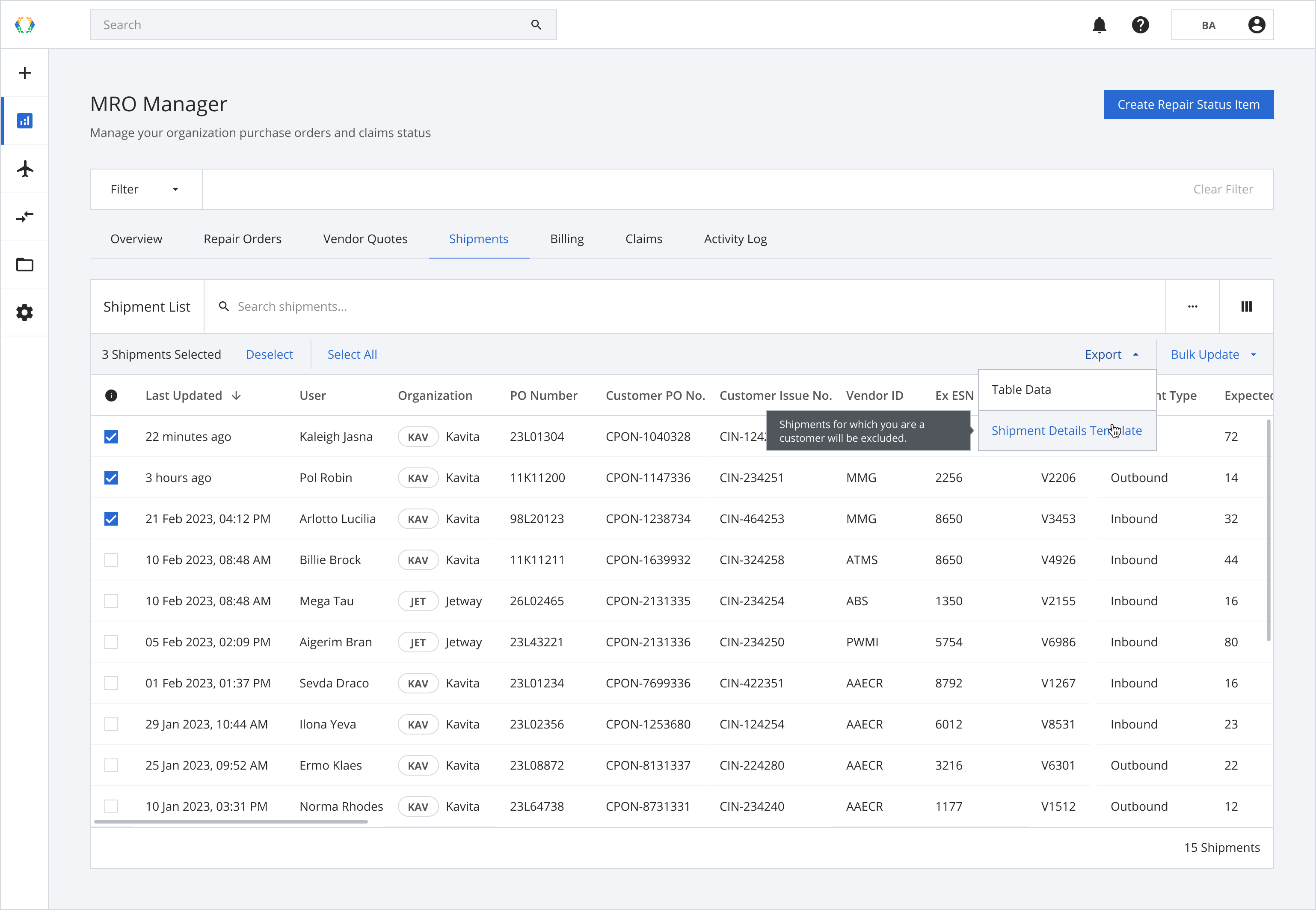Open the exchange arrows icon in sidebar
This screenshot has width=1316, height=910.
pos(24,217)
